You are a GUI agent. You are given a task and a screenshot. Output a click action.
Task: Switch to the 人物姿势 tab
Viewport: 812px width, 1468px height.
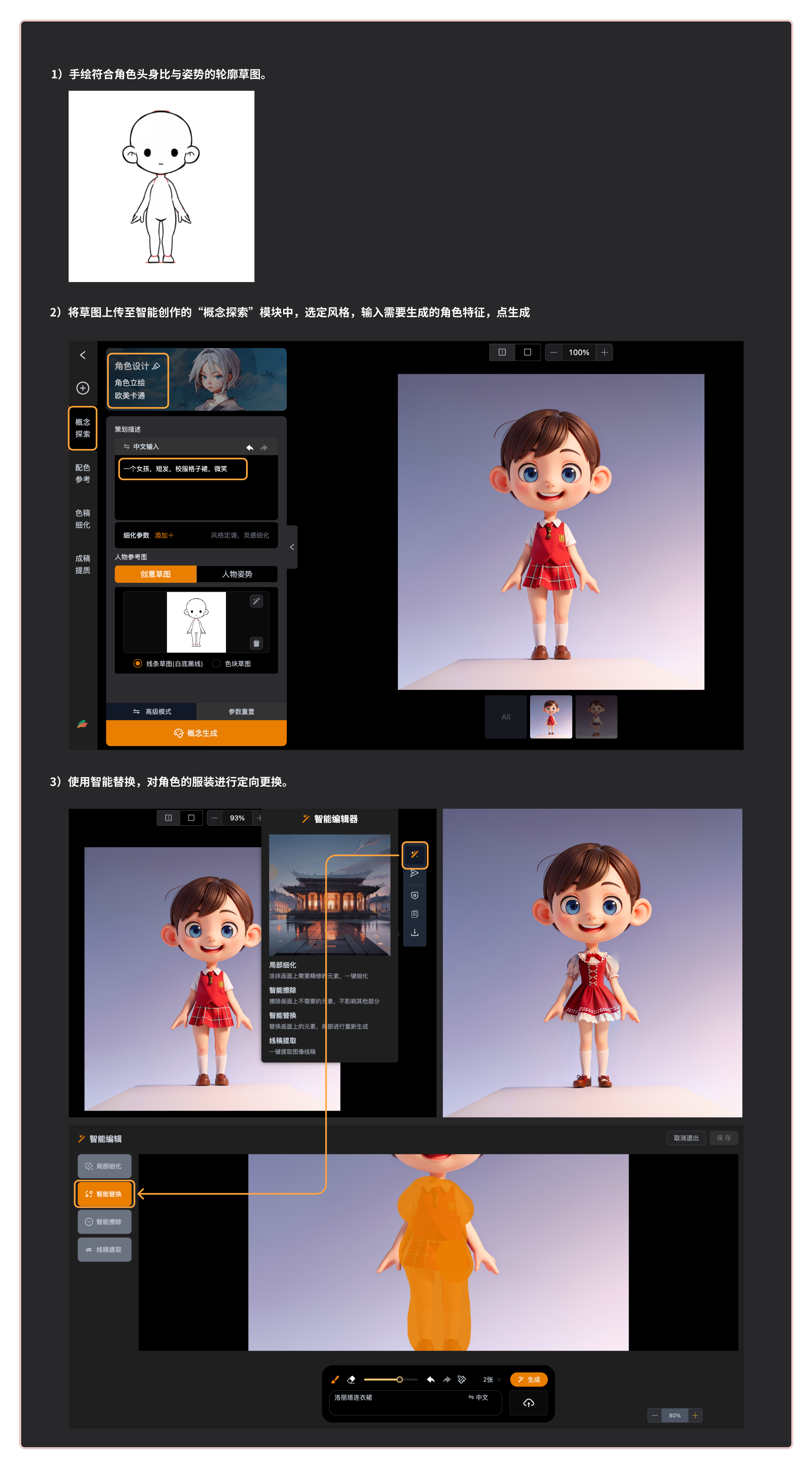[237, 574]
